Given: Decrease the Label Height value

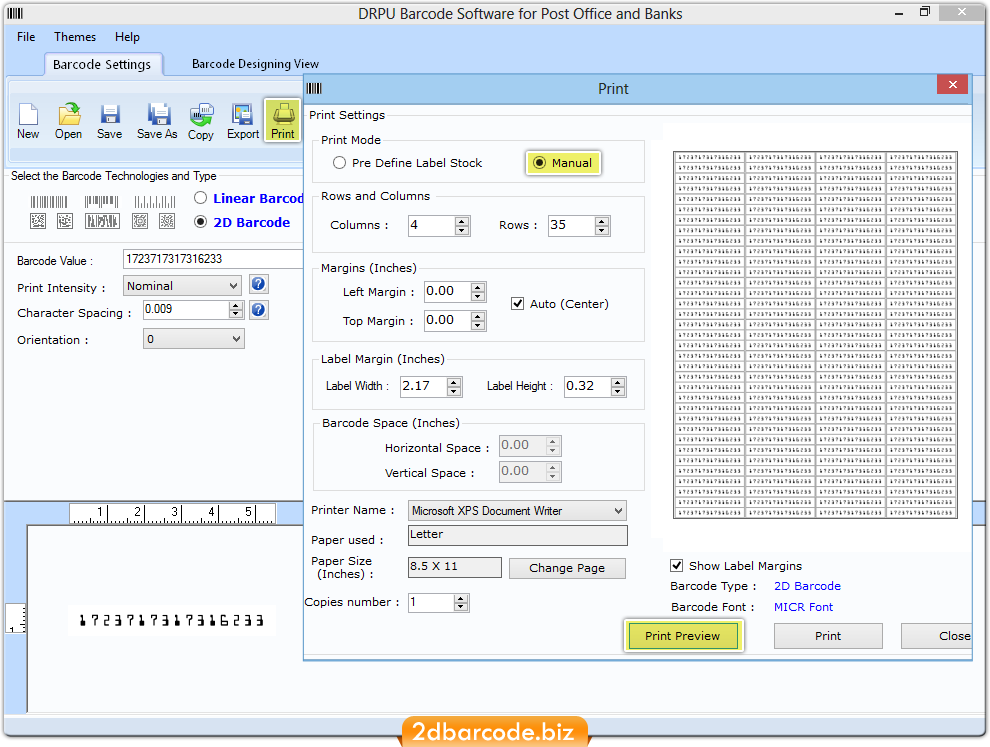Looking at the screenshot, I should (x=618, y=391).
